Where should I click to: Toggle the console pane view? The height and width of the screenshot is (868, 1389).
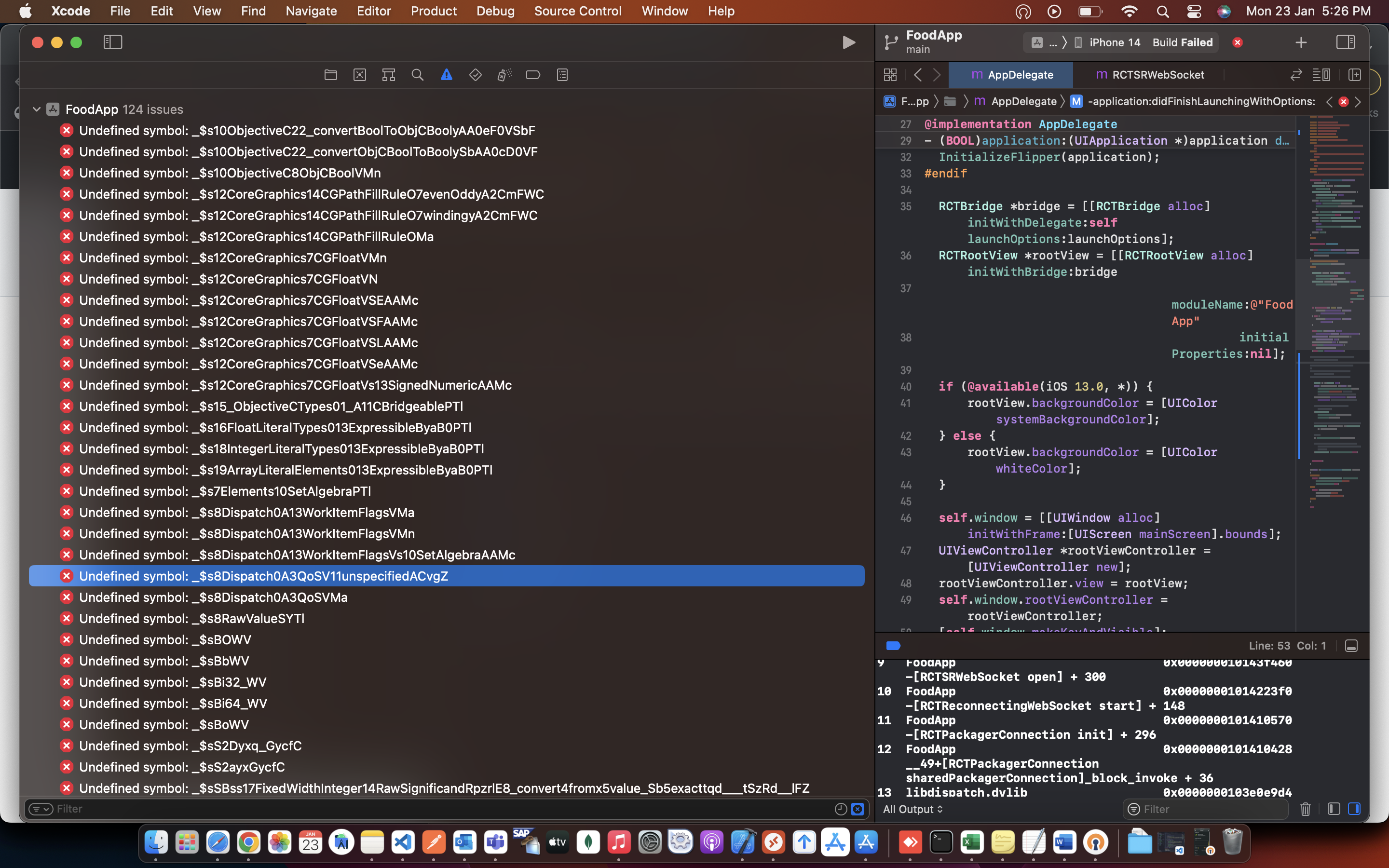[1354, 809]
